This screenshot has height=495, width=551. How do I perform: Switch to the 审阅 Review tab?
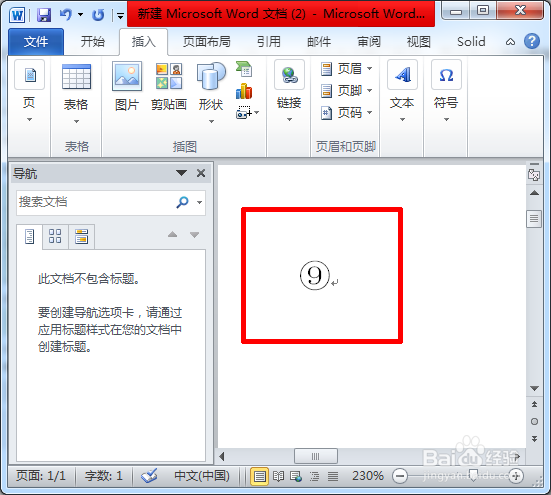pos(369,41)
